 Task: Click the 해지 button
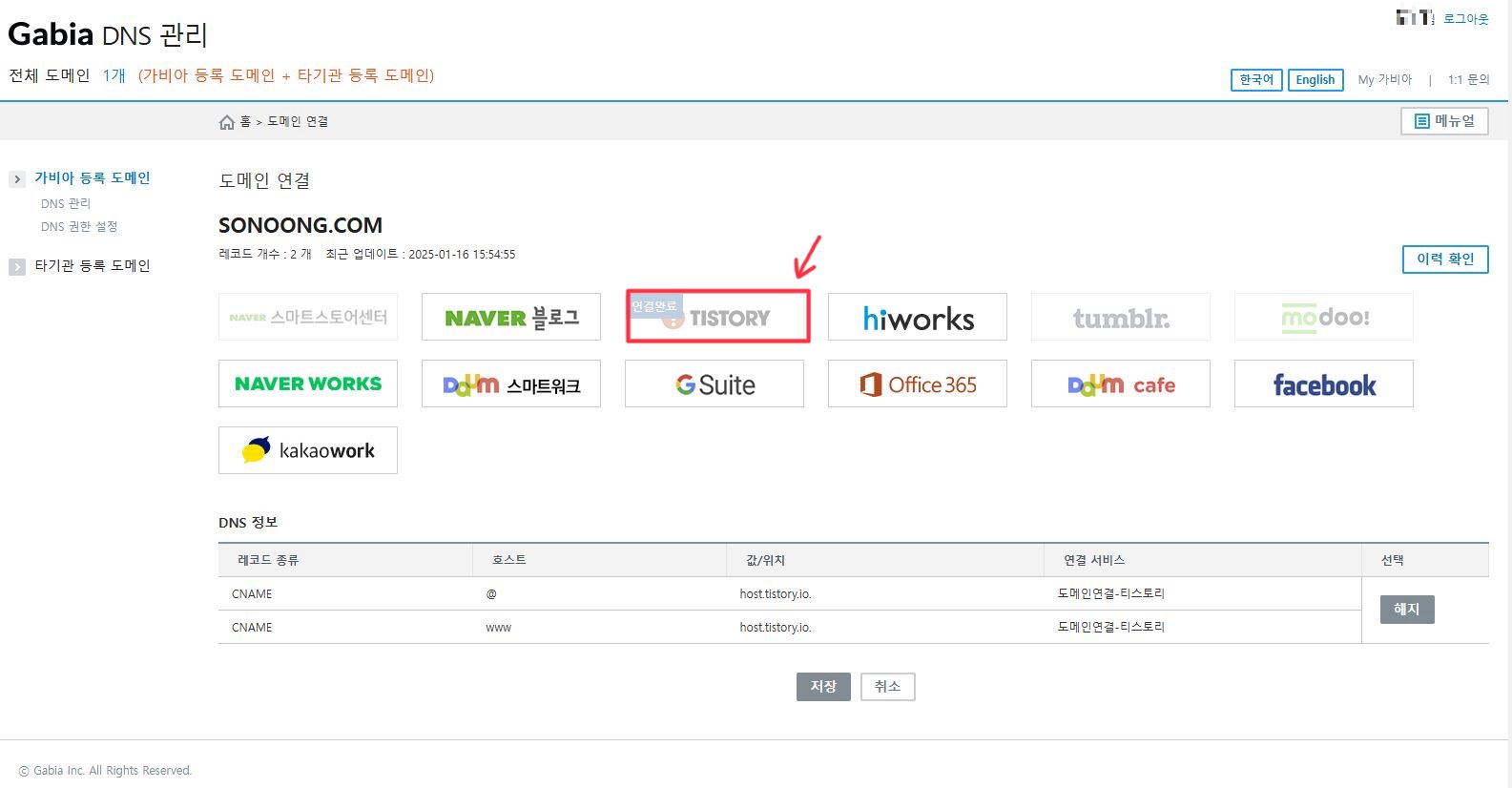pos(1407,610)
